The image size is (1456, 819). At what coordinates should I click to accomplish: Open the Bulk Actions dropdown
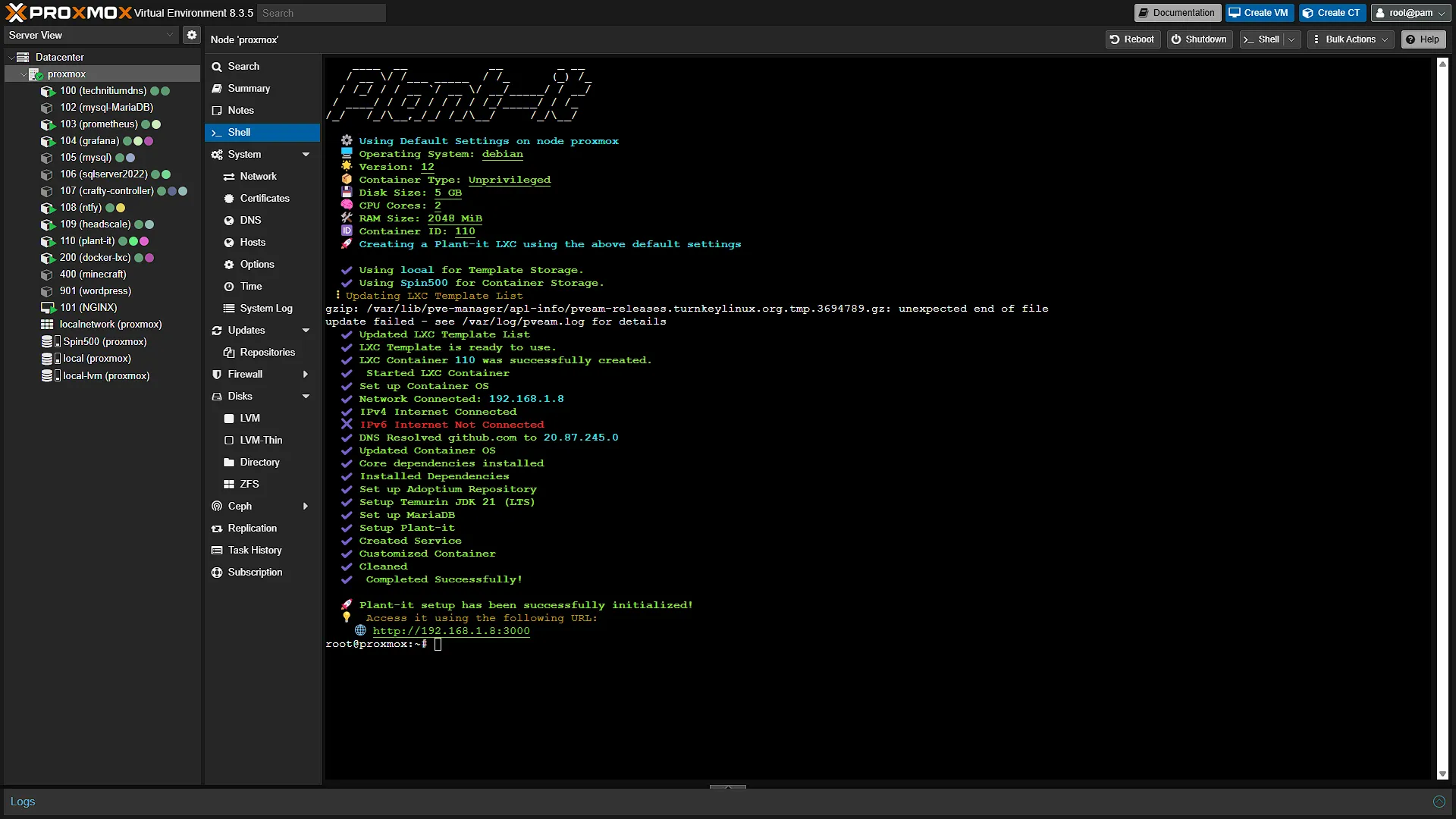pyautogui.click(x=1351, y=39)
